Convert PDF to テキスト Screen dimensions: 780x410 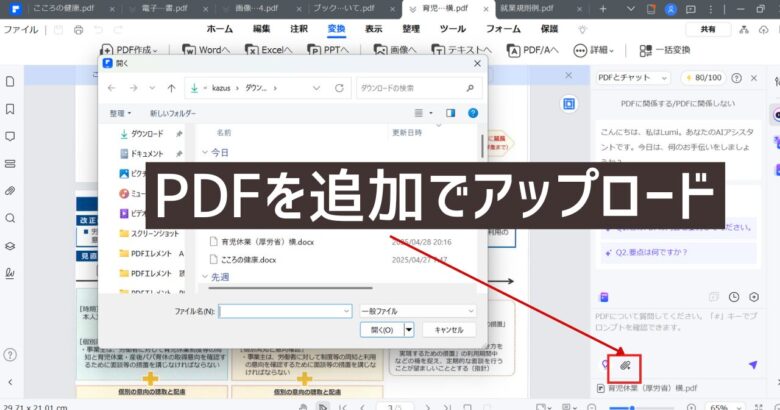pyautogui.click(x=461, y=50)
